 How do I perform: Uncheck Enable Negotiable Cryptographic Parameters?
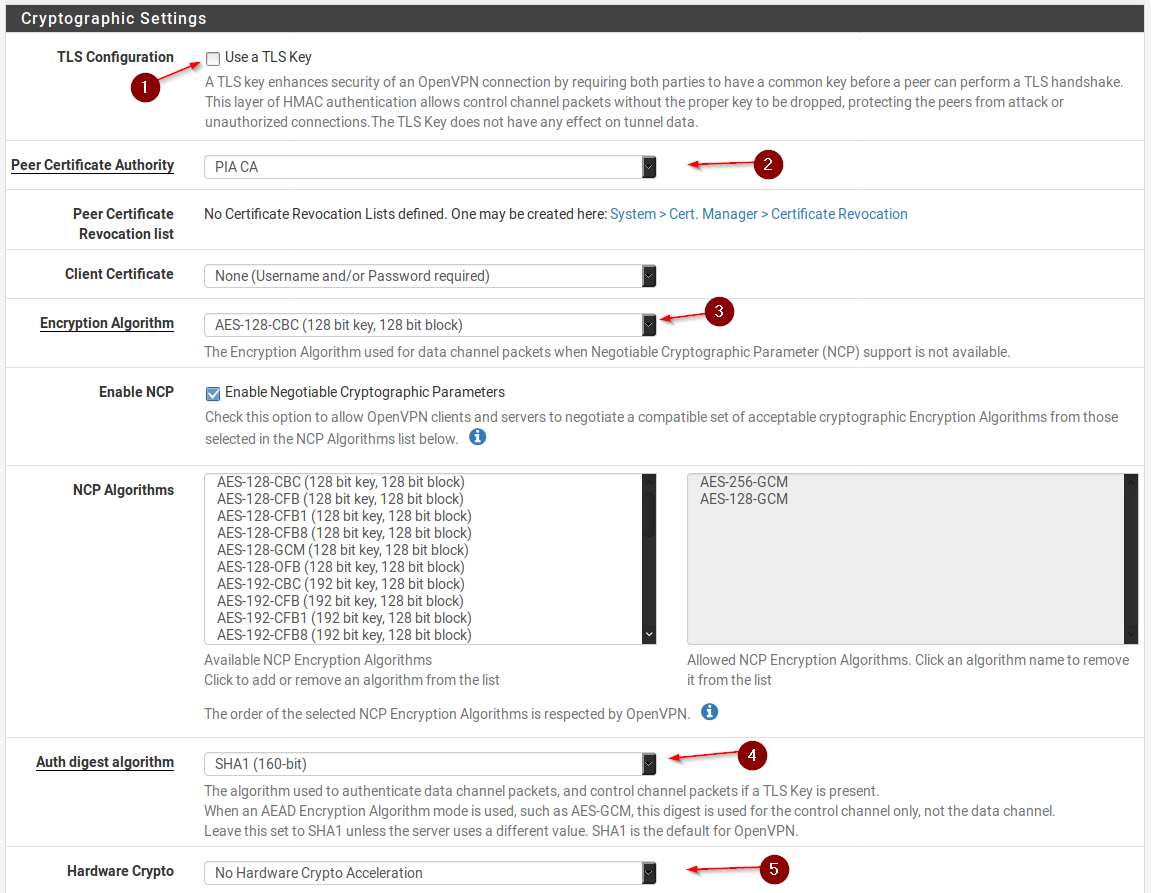213,393
